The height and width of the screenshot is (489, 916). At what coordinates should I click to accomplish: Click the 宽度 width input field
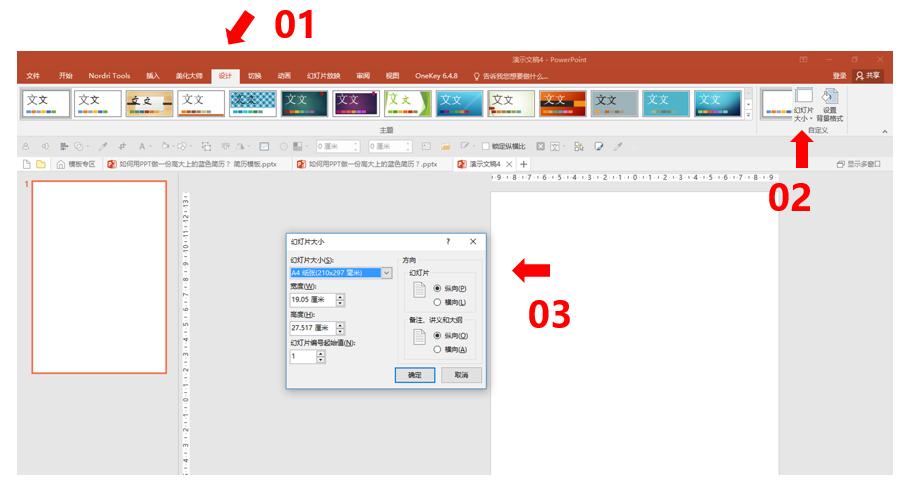tap(313, 300)
